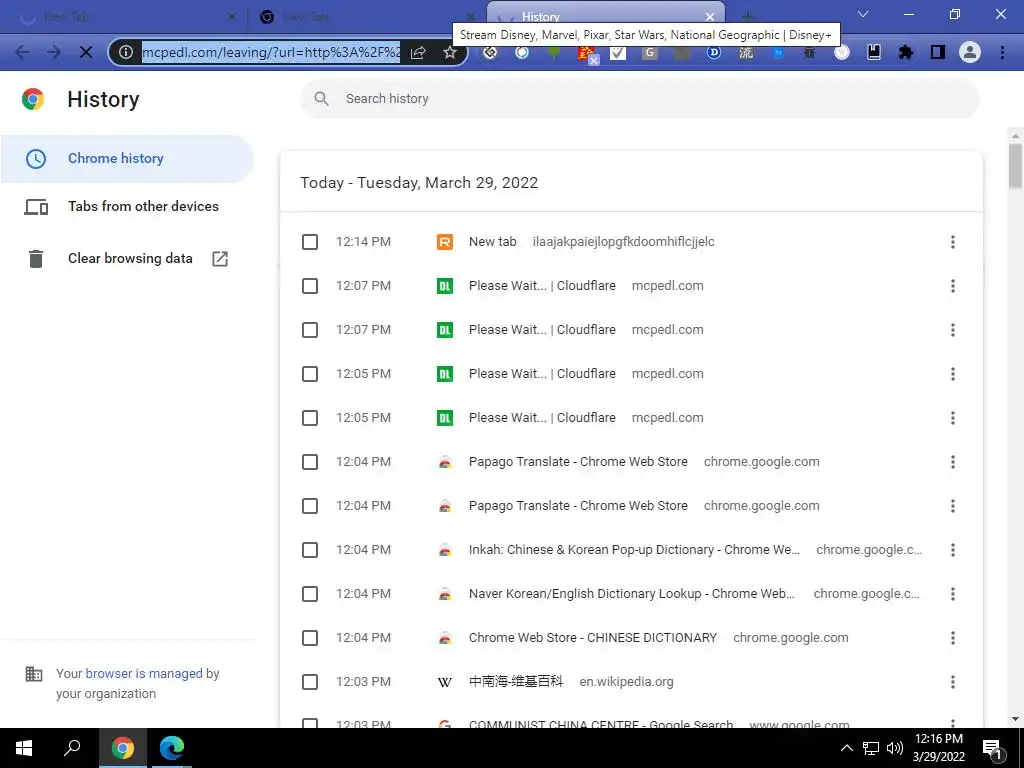Select Chrome history in the sidebar
This screenshot has width=1024, height=768.
127,159
